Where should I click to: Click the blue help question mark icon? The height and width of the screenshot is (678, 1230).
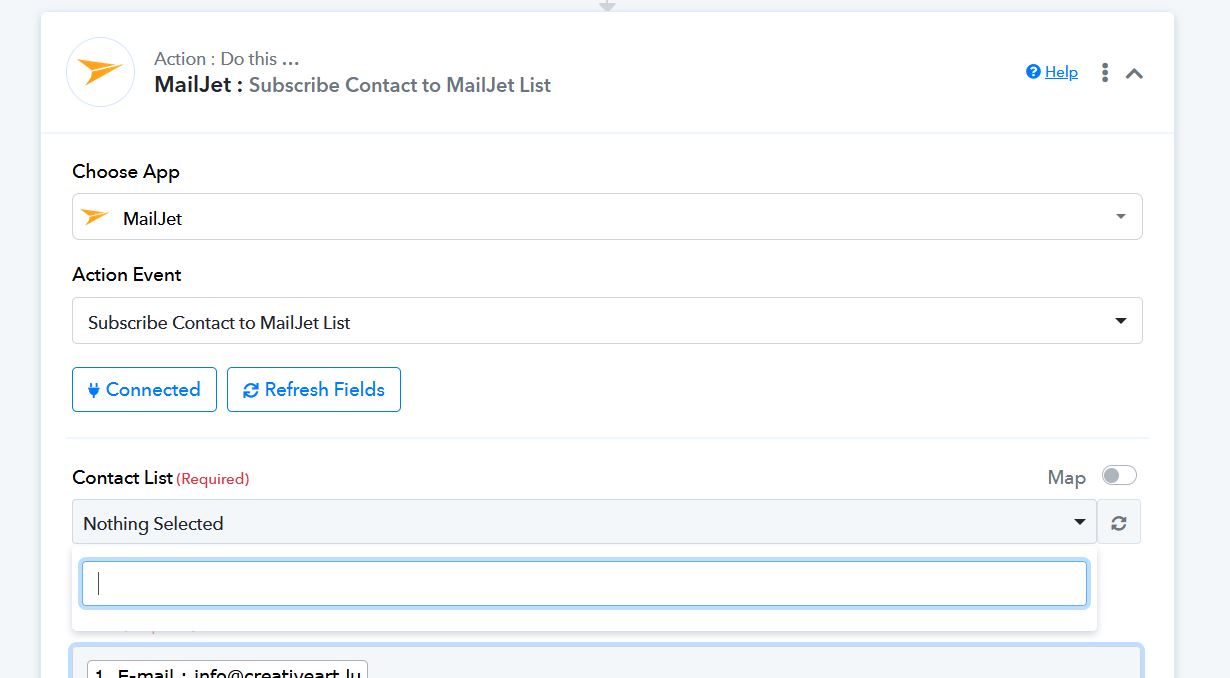tap(1033, 72)
